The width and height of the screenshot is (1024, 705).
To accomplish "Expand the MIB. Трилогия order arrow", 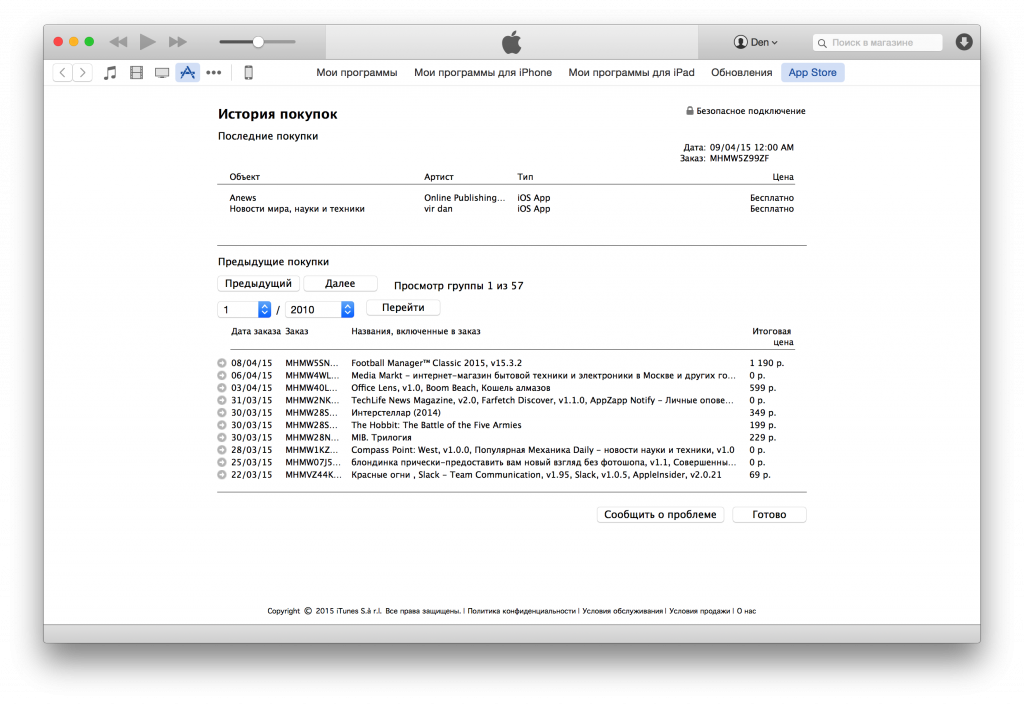I will click(222, 437).
